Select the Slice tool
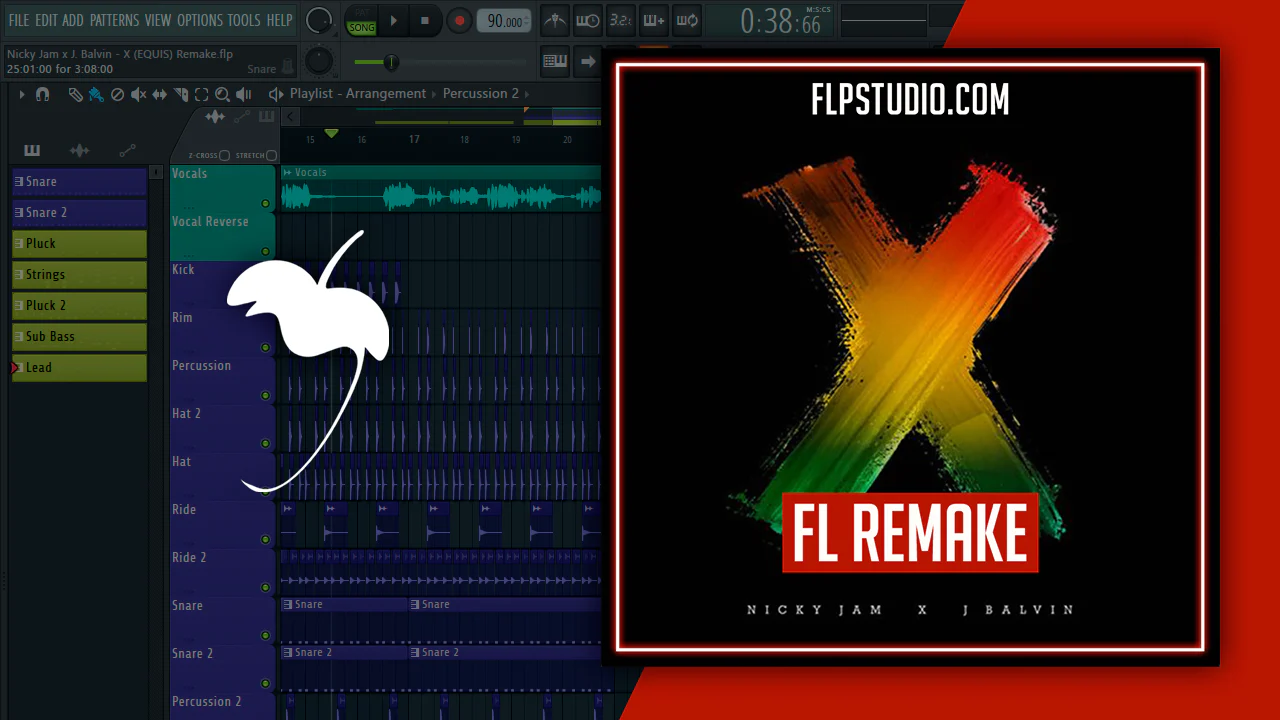The image size is (1280, 720). point(181,94)
